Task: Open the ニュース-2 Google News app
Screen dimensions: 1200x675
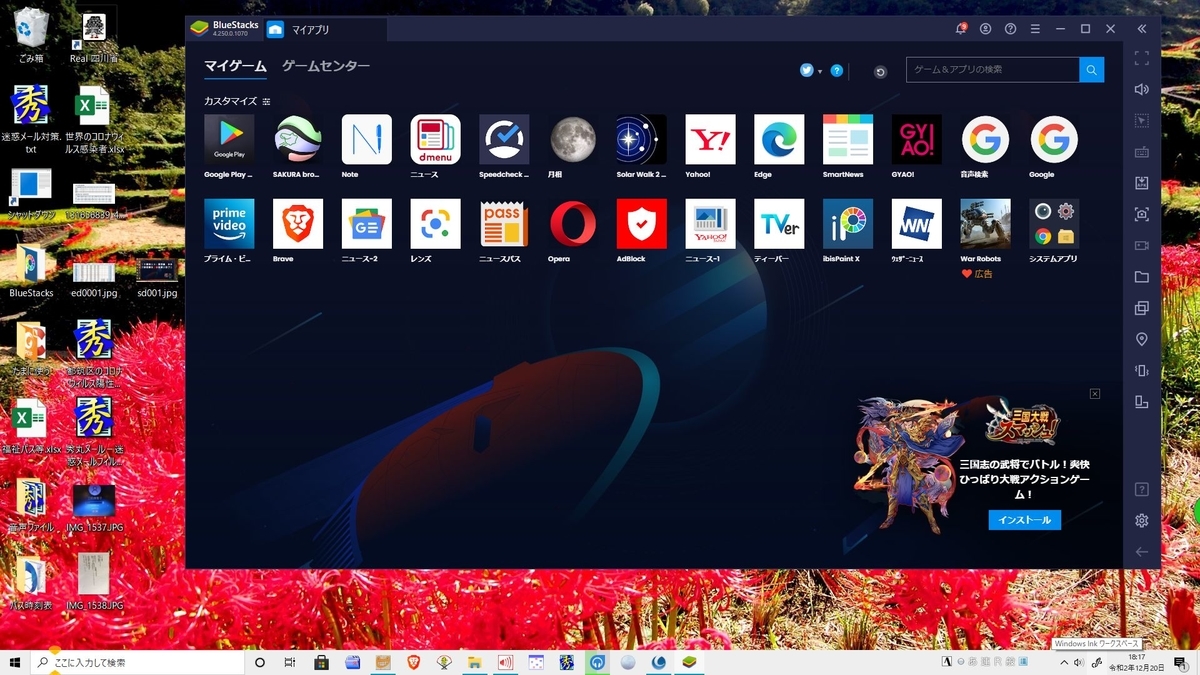Action: tap(367, 223)
